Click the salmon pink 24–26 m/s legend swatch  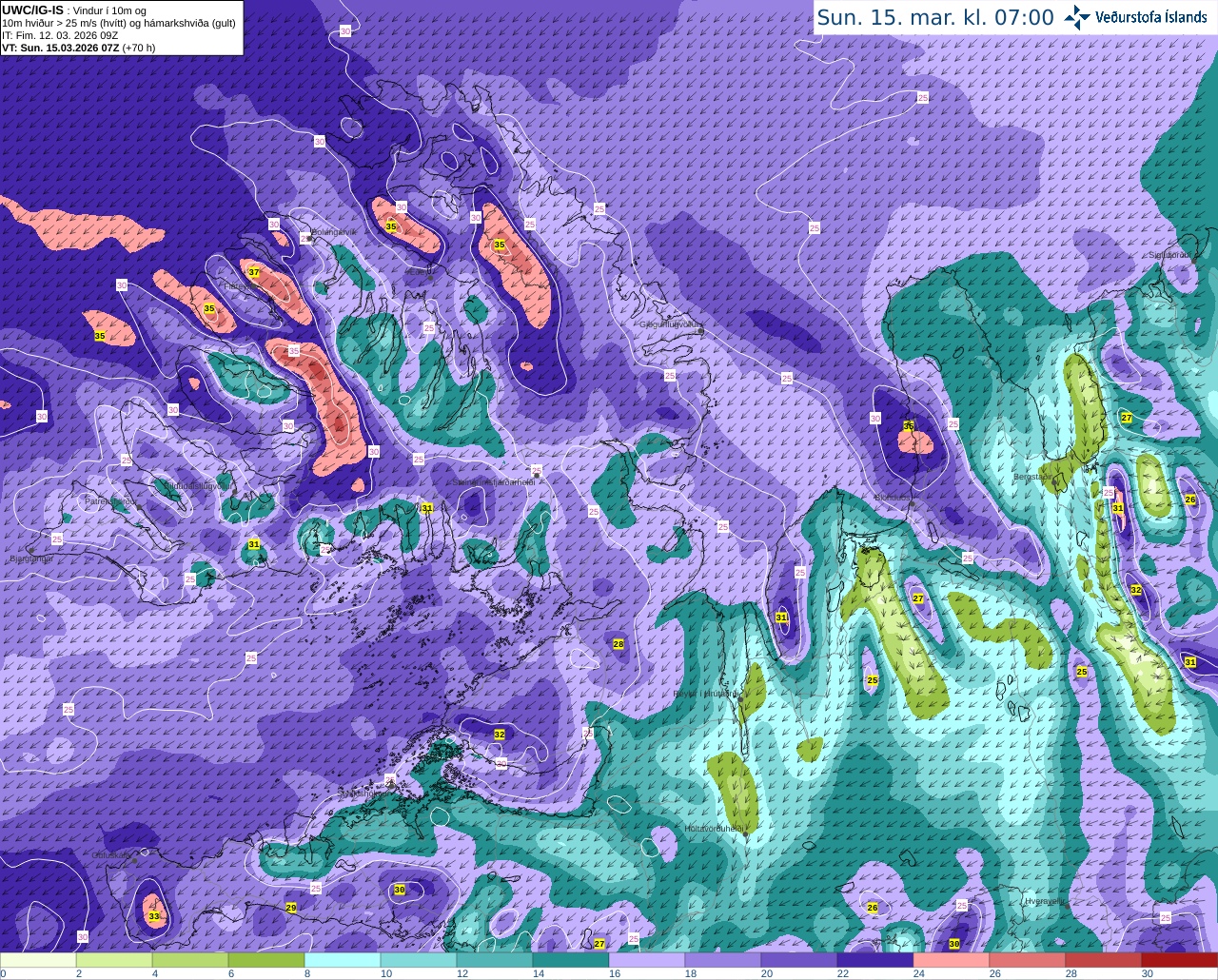point(952,960)
